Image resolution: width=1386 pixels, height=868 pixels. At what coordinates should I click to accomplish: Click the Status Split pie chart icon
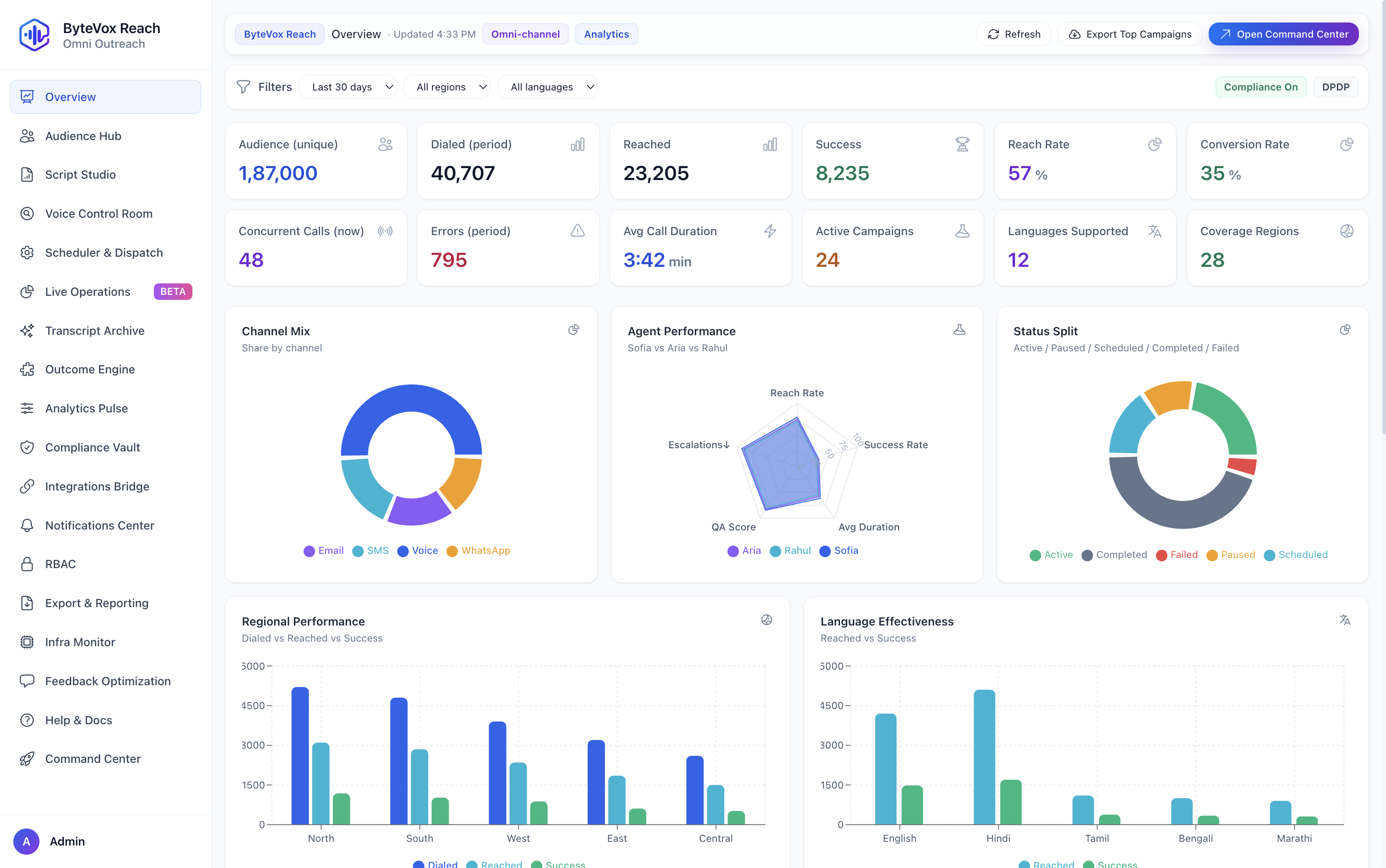click(x=1345, y=330)
